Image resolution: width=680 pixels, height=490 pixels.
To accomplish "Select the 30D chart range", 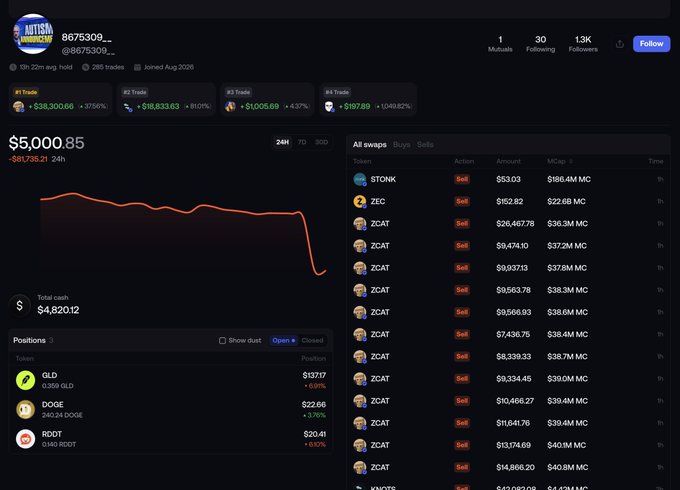I will 321,142.
